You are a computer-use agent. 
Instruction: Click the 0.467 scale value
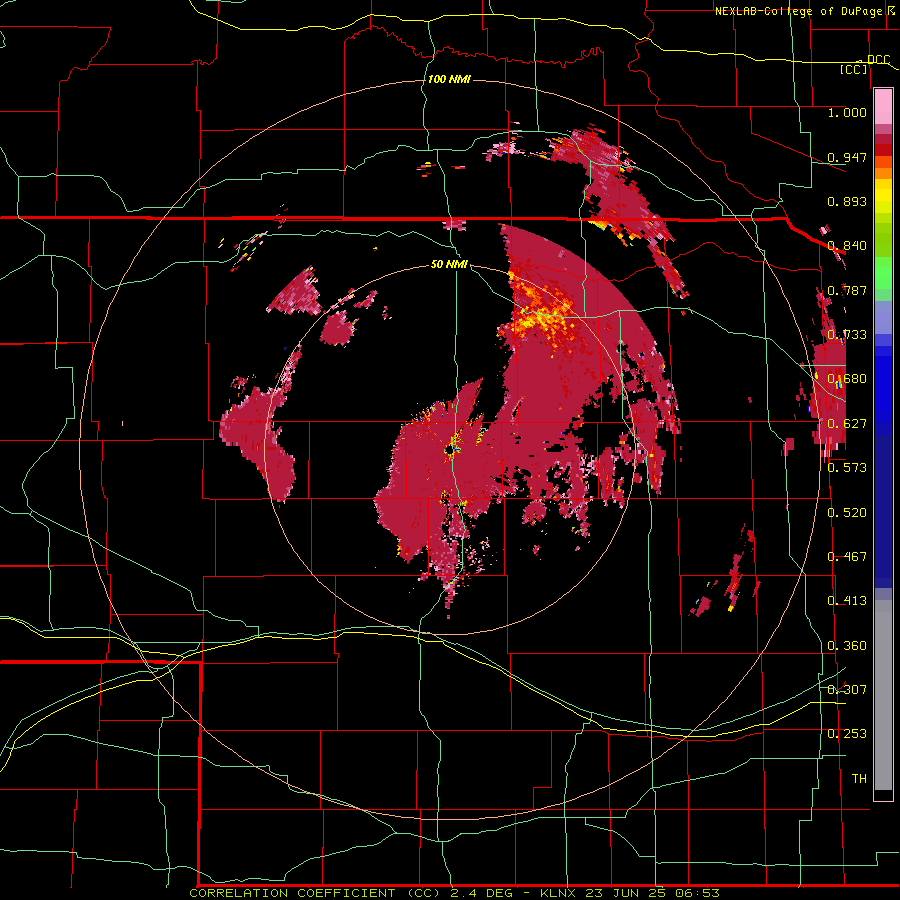[x=847, y=557]
